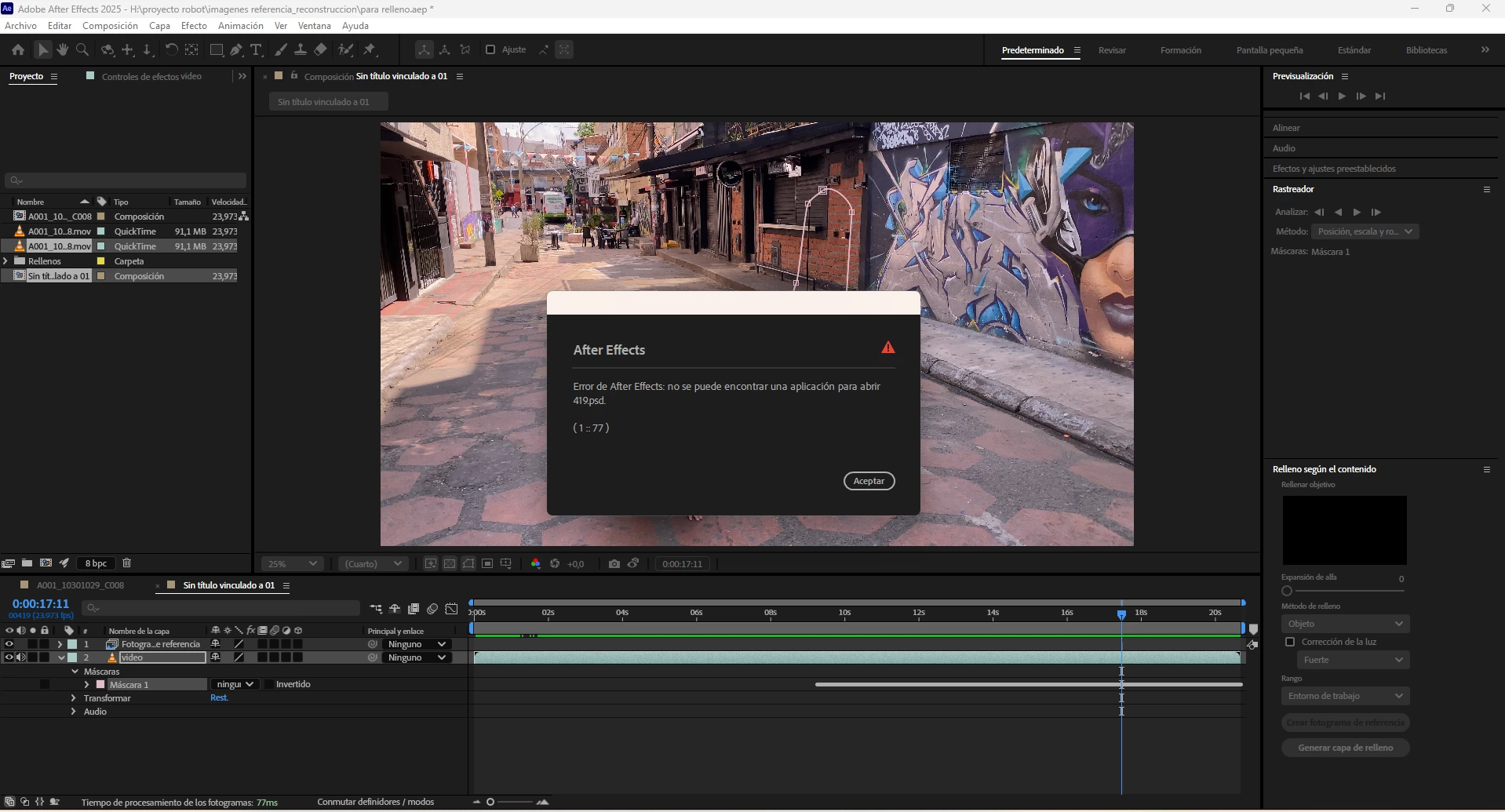The height and width of the screenshot is (812, 1505).
Task: Click Generar capa de relleno button
Action: 1345,748
